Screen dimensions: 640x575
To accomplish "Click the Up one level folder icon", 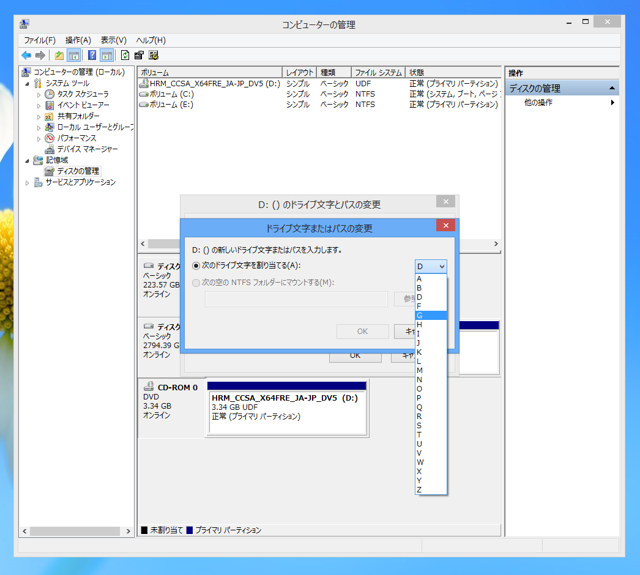I will [59, 55].
